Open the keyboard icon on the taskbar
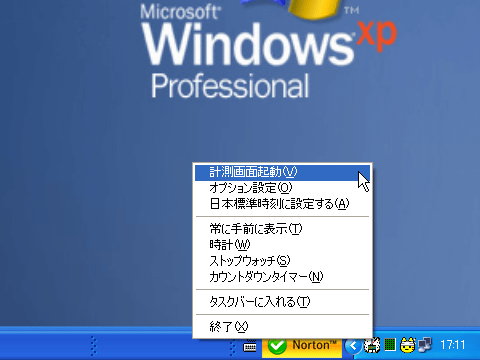Image resolution: width=480 pixels, height=360 pixels. [250, 347]
